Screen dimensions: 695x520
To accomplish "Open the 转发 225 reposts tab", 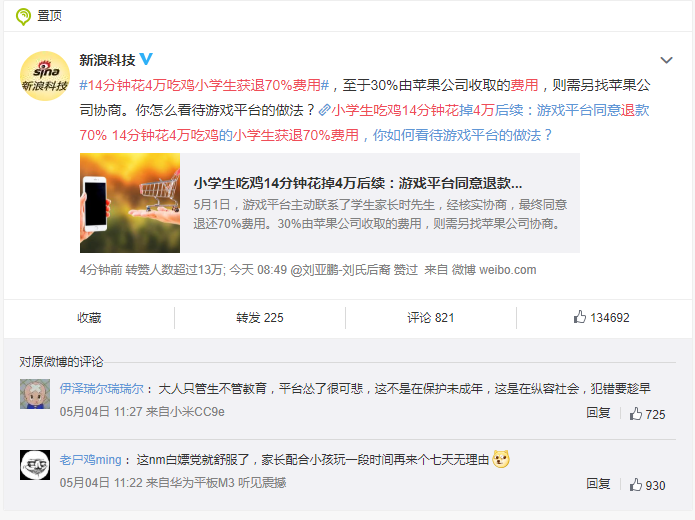I will pos(260,318).
